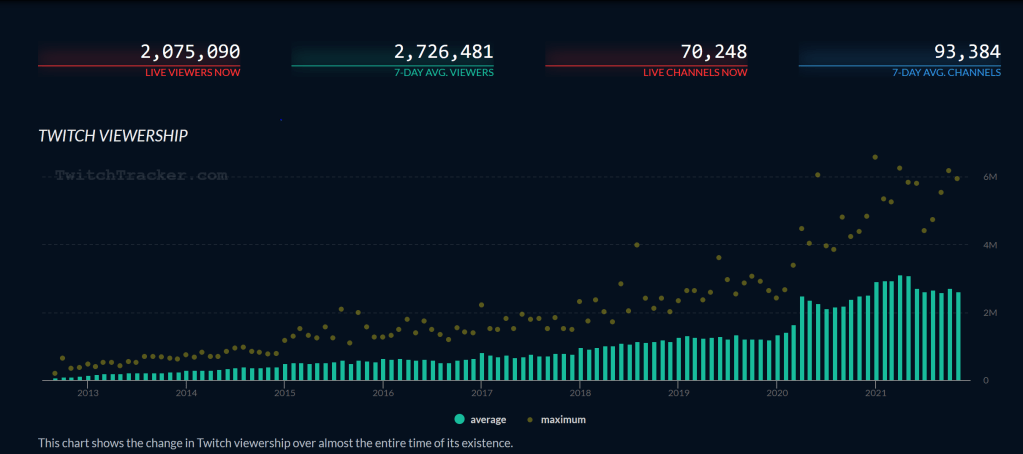The height and width of the screenshot is (454, 1023).
Task: Click the chart description text below legend
Action: click(x=275, y=442)
